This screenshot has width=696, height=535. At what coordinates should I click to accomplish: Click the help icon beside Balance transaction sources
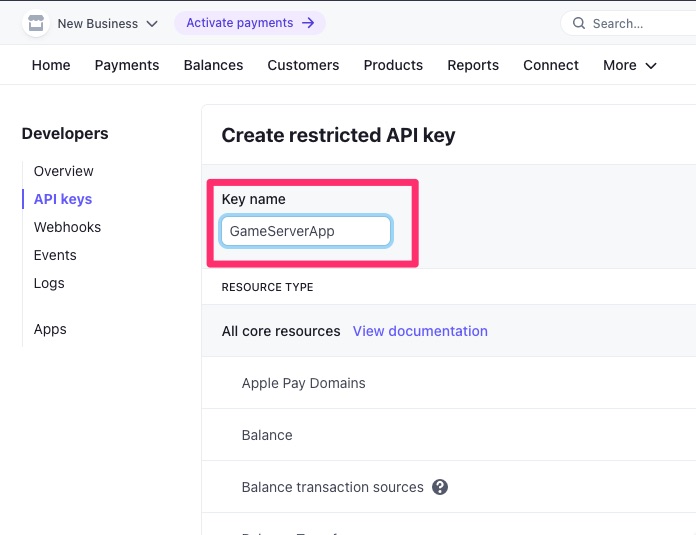439,487
